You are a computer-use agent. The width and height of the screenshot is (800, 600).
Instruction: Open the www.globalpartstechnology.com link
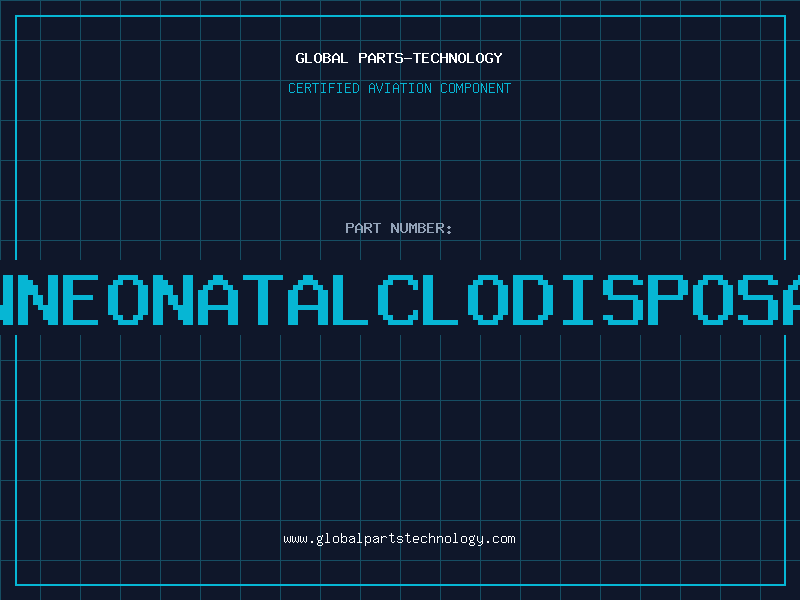(399, 539)
